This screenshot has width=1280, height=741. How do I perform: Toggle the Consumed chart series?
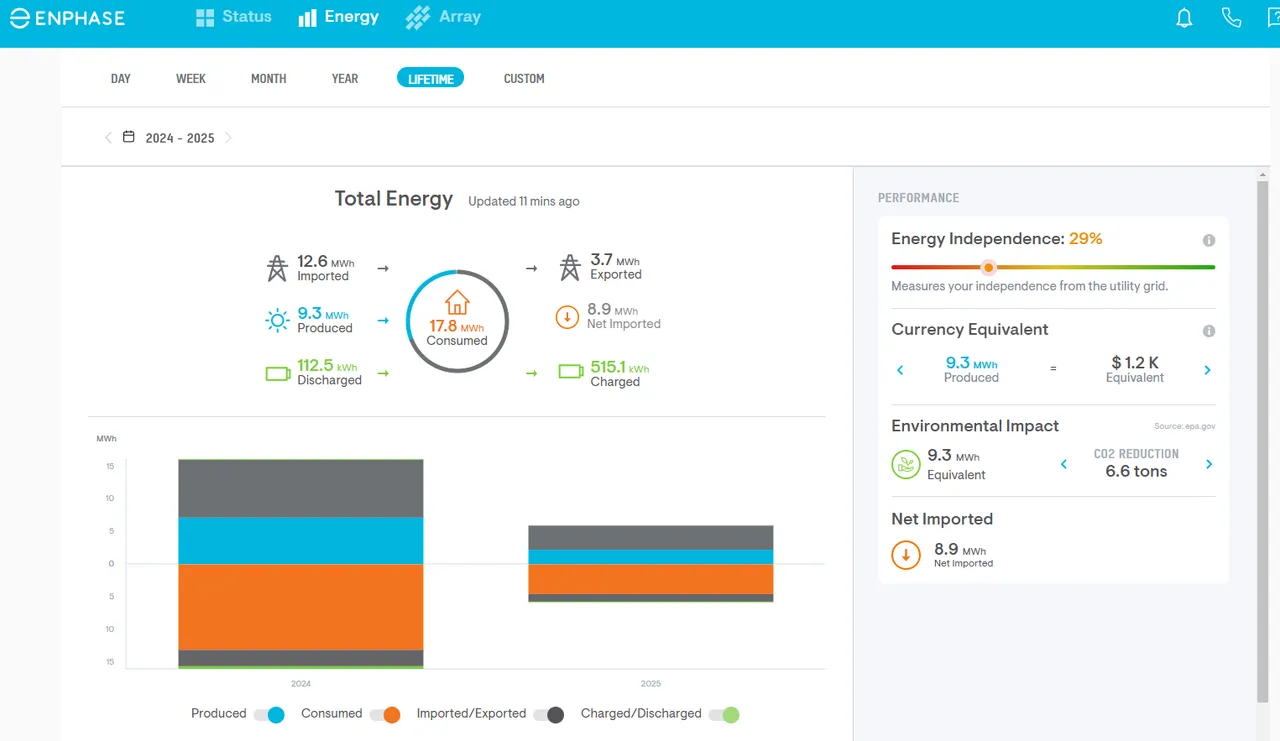[385, 714]
